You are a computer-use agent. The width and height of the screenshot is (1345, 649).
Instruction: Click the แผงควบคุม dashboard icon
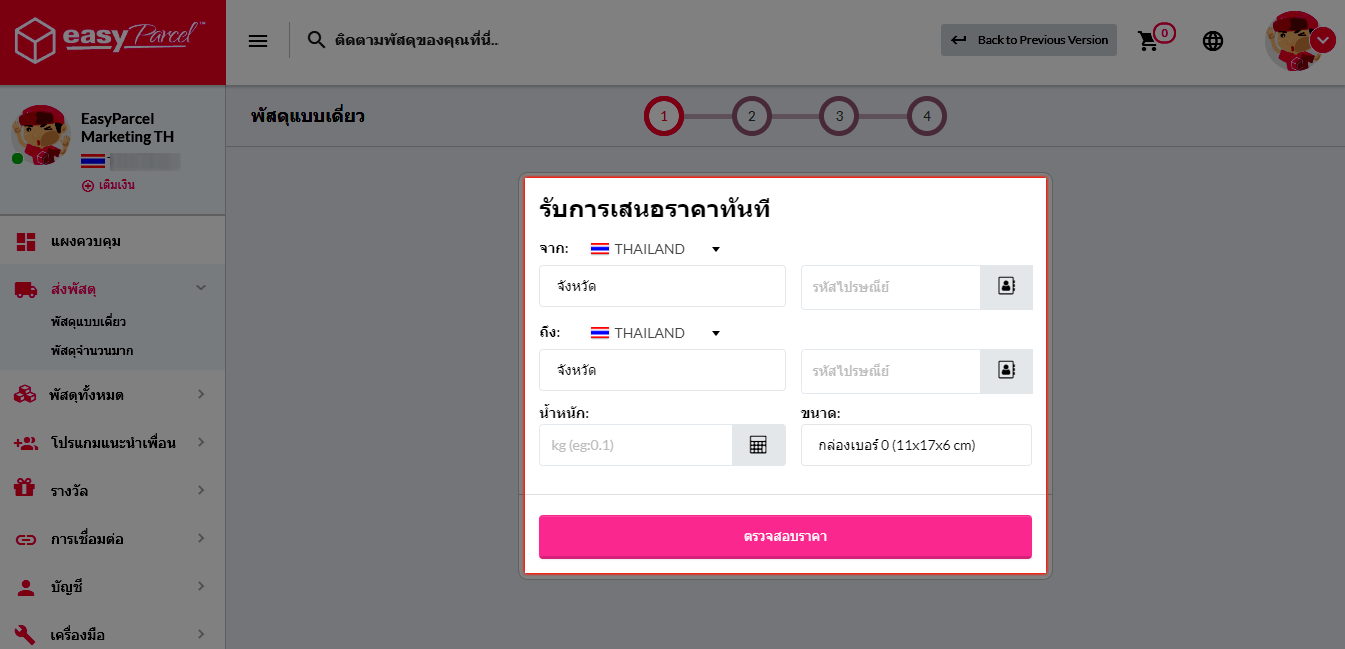25,241
